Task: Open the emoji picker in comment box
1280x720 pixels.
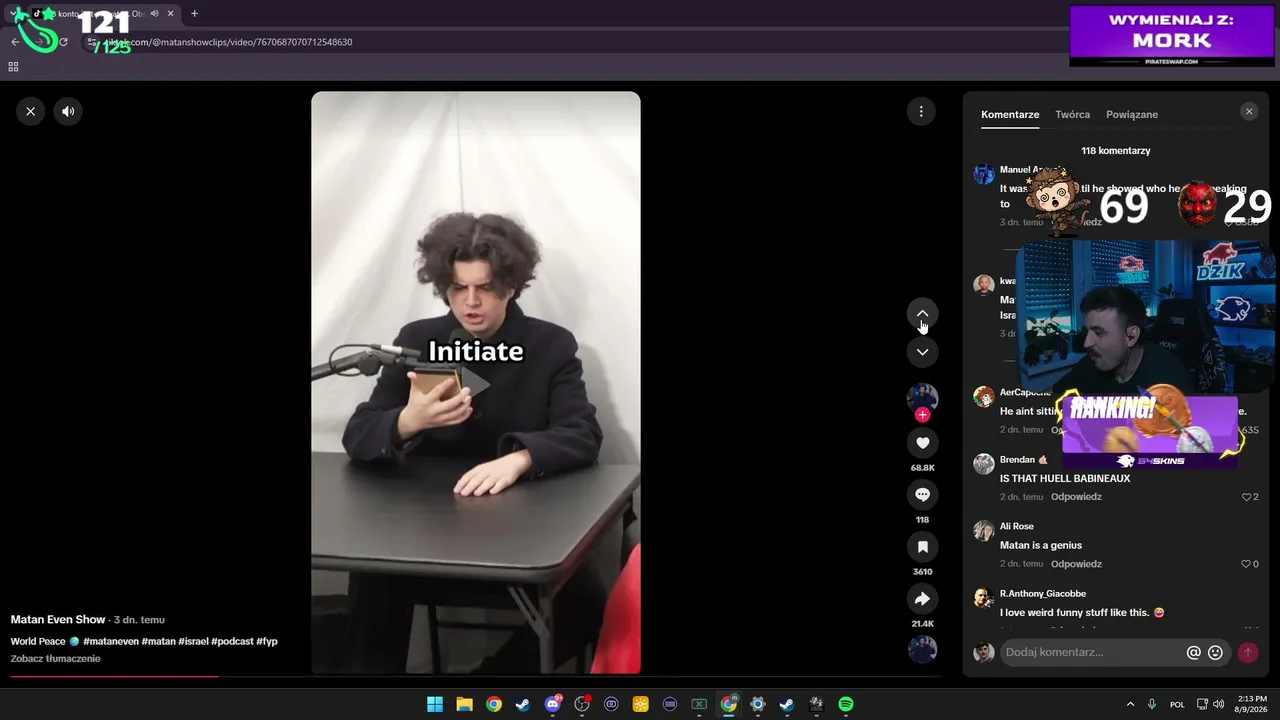Action: tap(1215, 653)
